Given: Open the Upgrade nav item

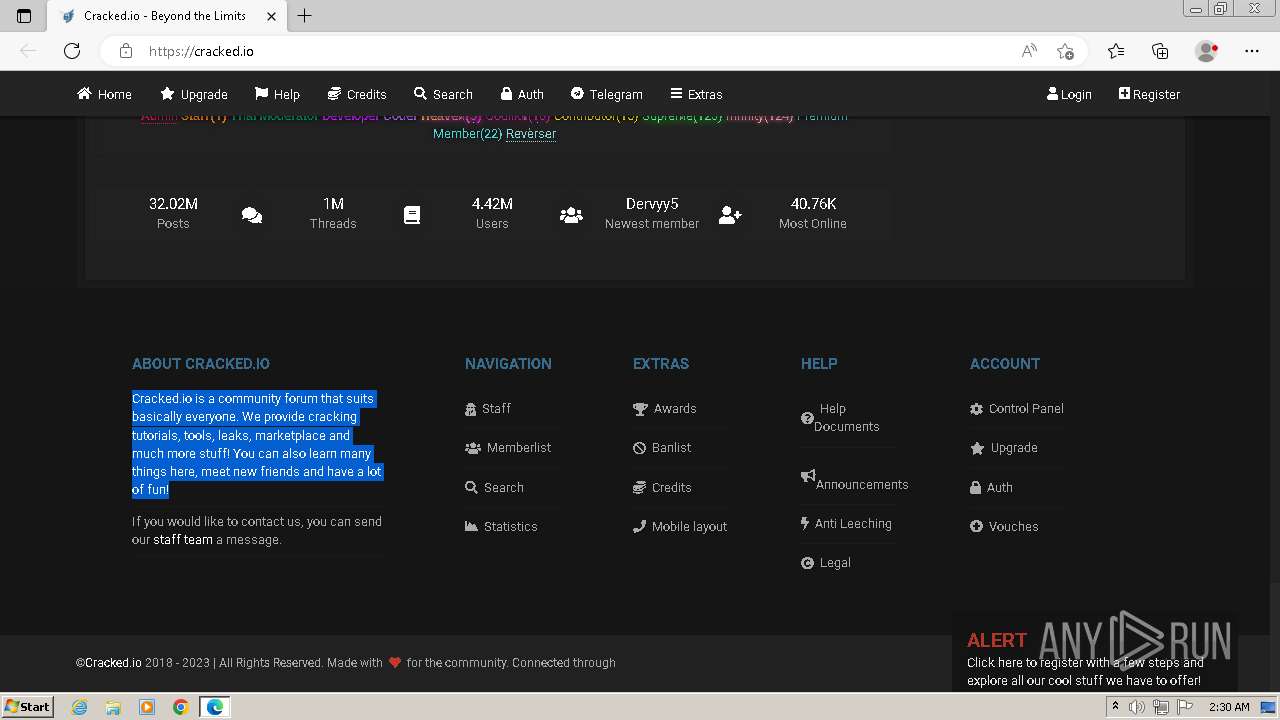Looking at the screenshot, I should click(194, 94).
